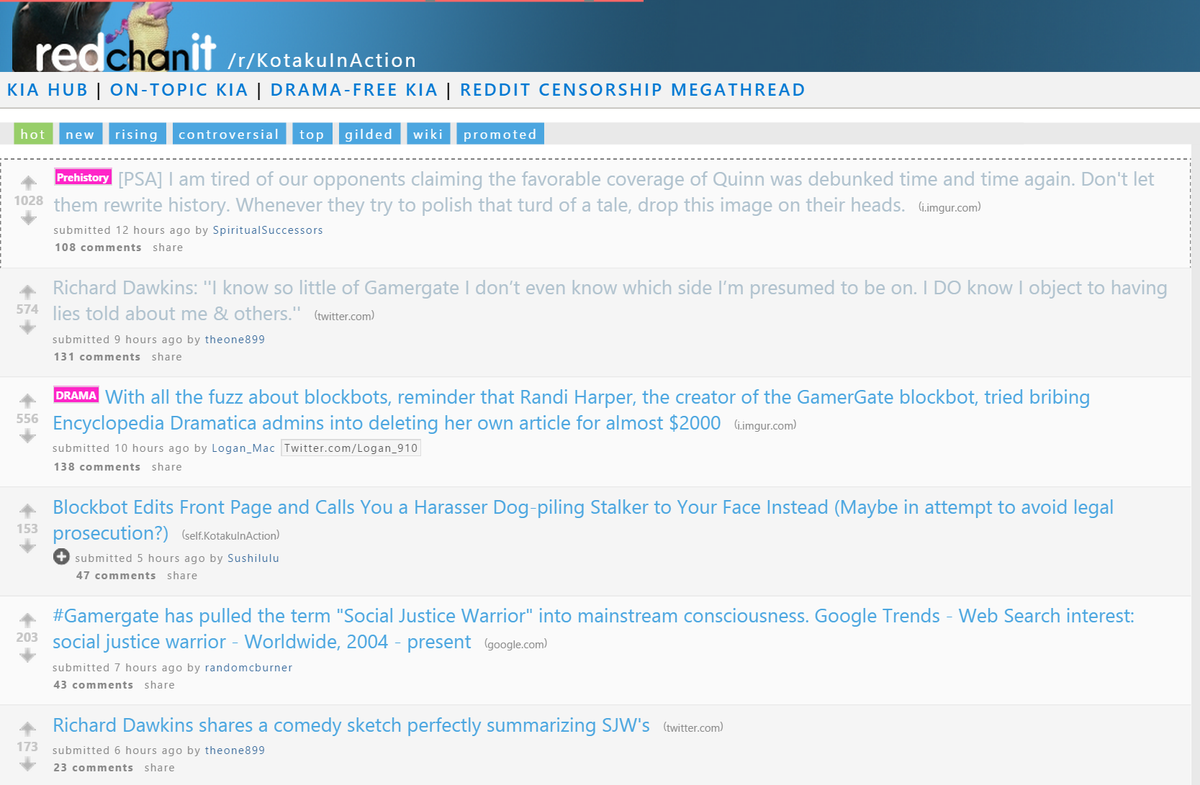Open i.imgur.com domain on Randi Harper post

765,425
